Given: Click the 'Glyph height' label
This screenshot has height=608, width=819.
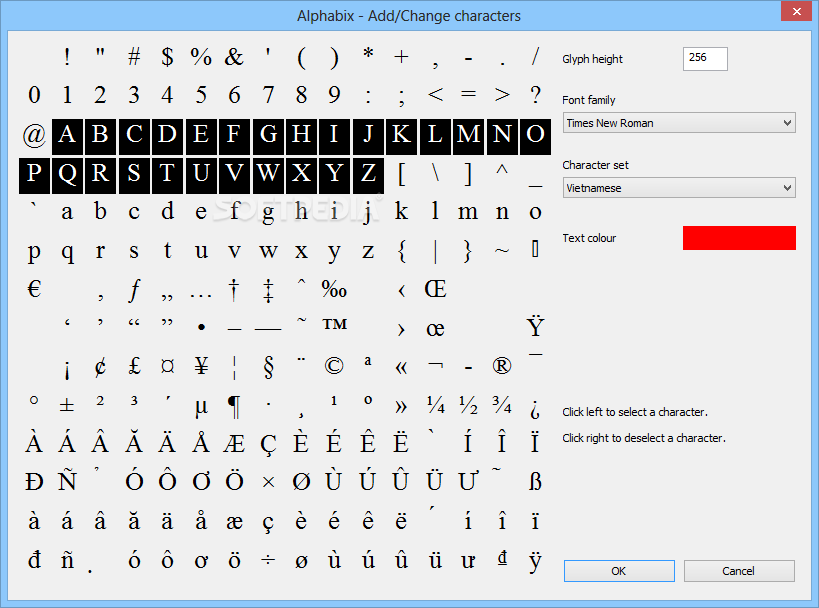Looking at the screenshot, I should pyautogui.click(x=592, y=59).
